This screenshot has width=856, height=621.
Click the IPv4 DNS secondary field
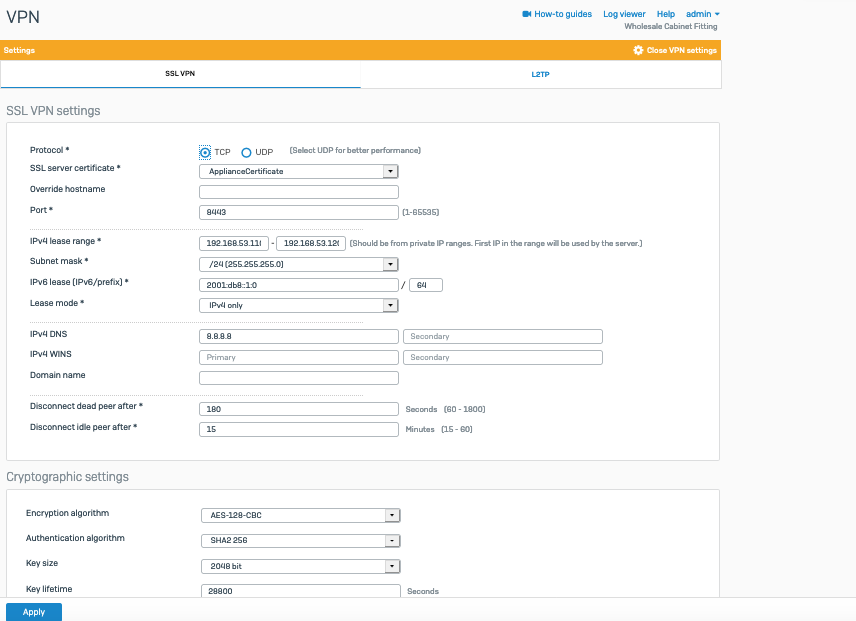click(502, 336)
